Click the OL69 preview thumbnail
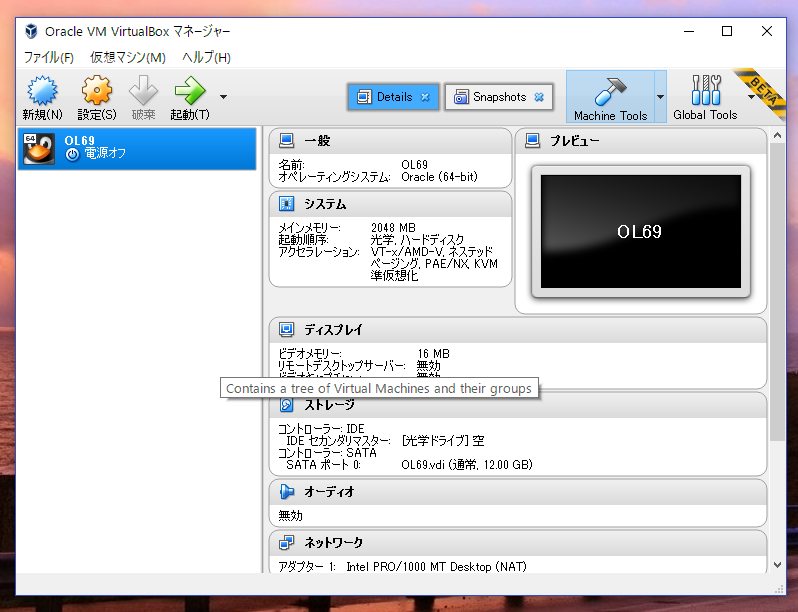This screenshot has height=612, width=798. coord(641,231)
